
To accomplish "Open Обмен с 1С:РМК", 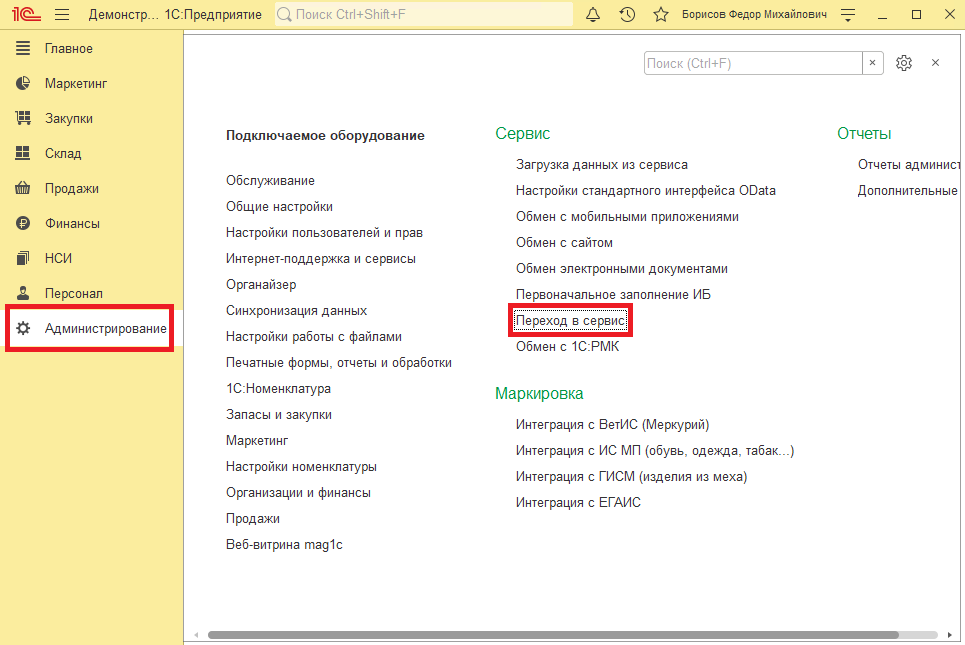I will pyautogui.click(x=567, y=347).
